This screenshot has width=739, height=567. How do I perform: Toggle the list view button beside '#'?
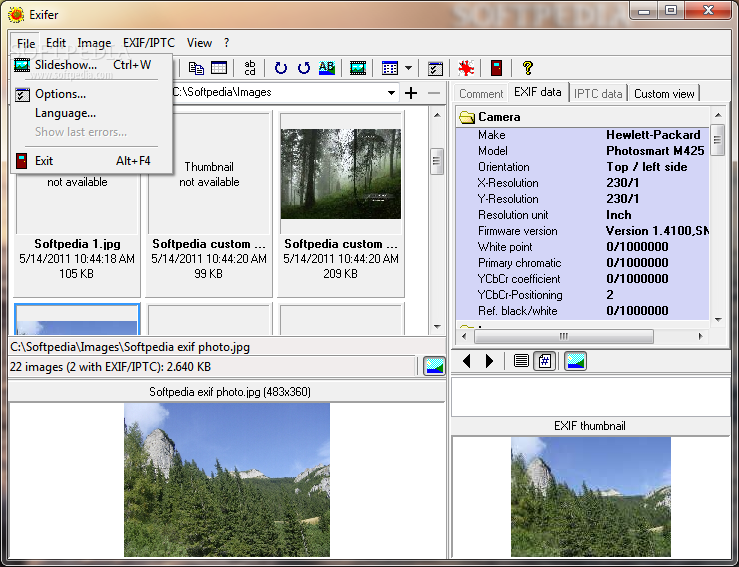point(521,361)
